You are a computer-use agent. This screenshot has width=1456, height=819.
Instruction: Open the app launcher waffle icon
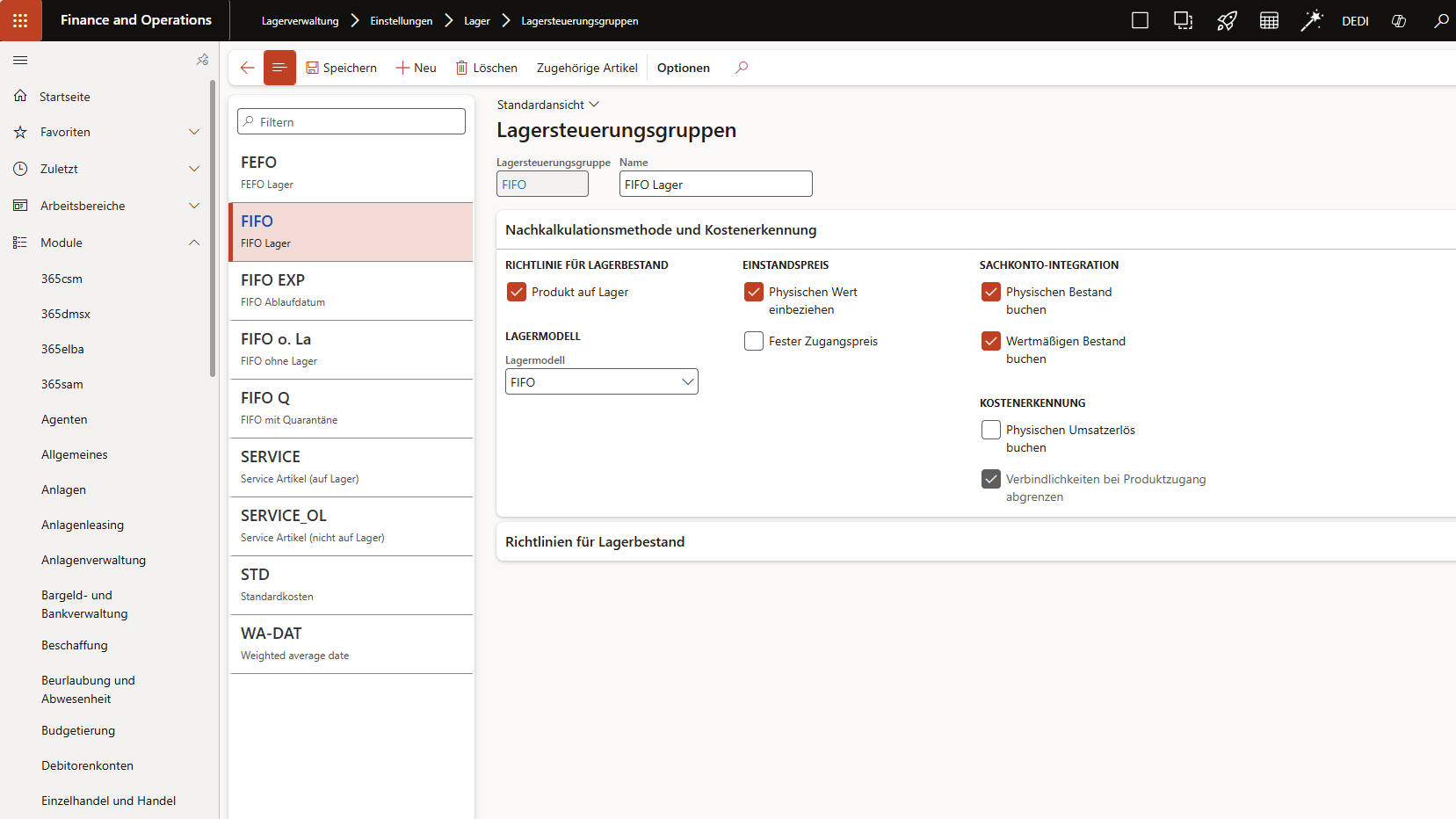click(x=20, y=20)
